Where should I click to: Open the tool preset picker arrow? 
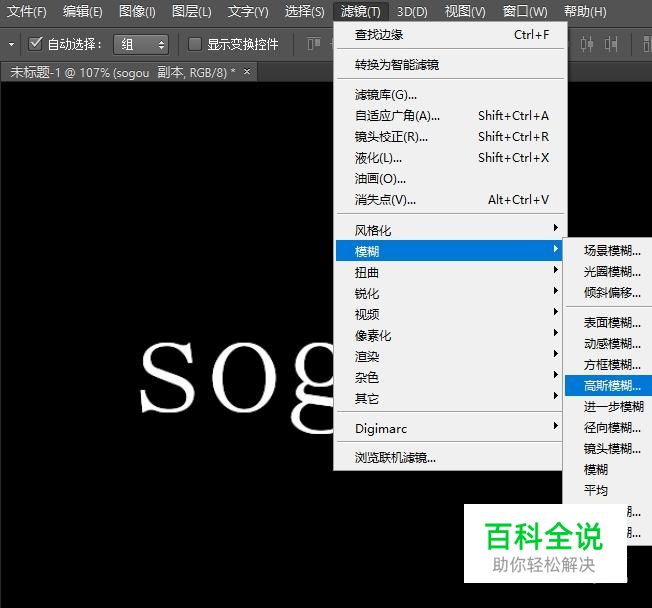pyautogui.click(x=11, y=44)
